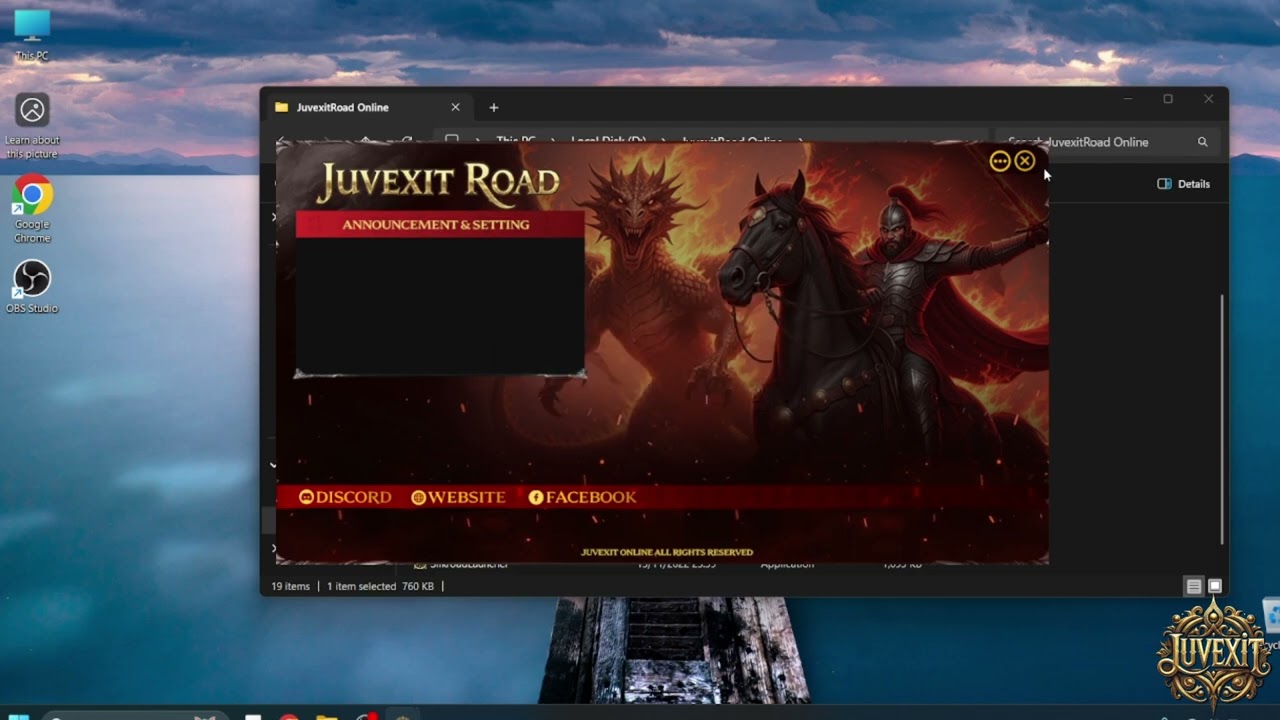Click the Explorer search magnifier icon

tap(1203, 142)
